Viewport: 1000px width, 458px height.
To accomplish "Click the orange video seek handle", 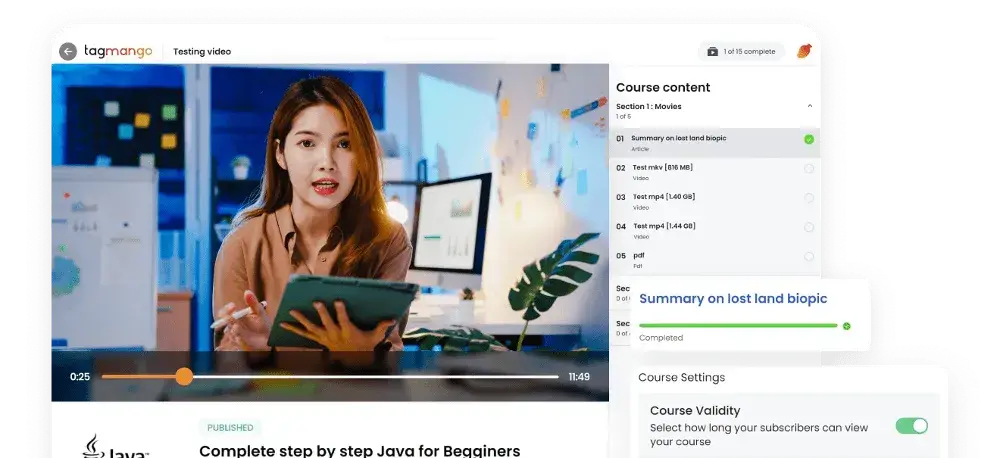I will (184, 376).
